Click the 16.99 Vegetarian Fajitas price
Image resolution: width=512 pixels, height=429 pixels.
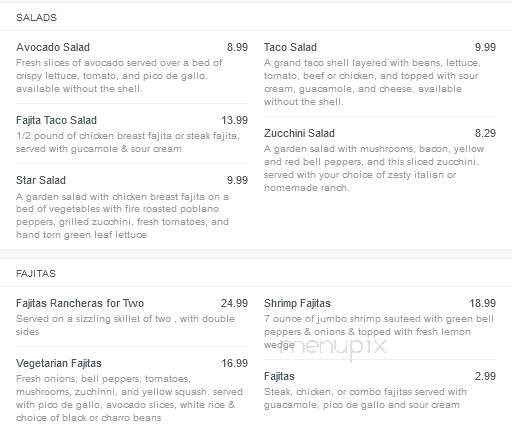[x=235, y=363]
